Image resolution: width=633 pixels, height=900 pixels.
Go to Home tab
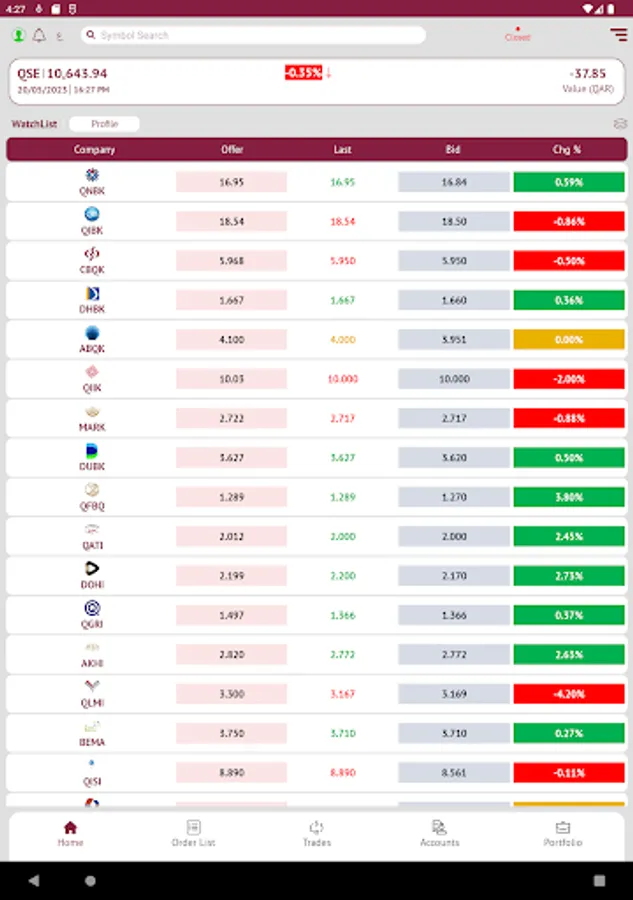(70, 833)
